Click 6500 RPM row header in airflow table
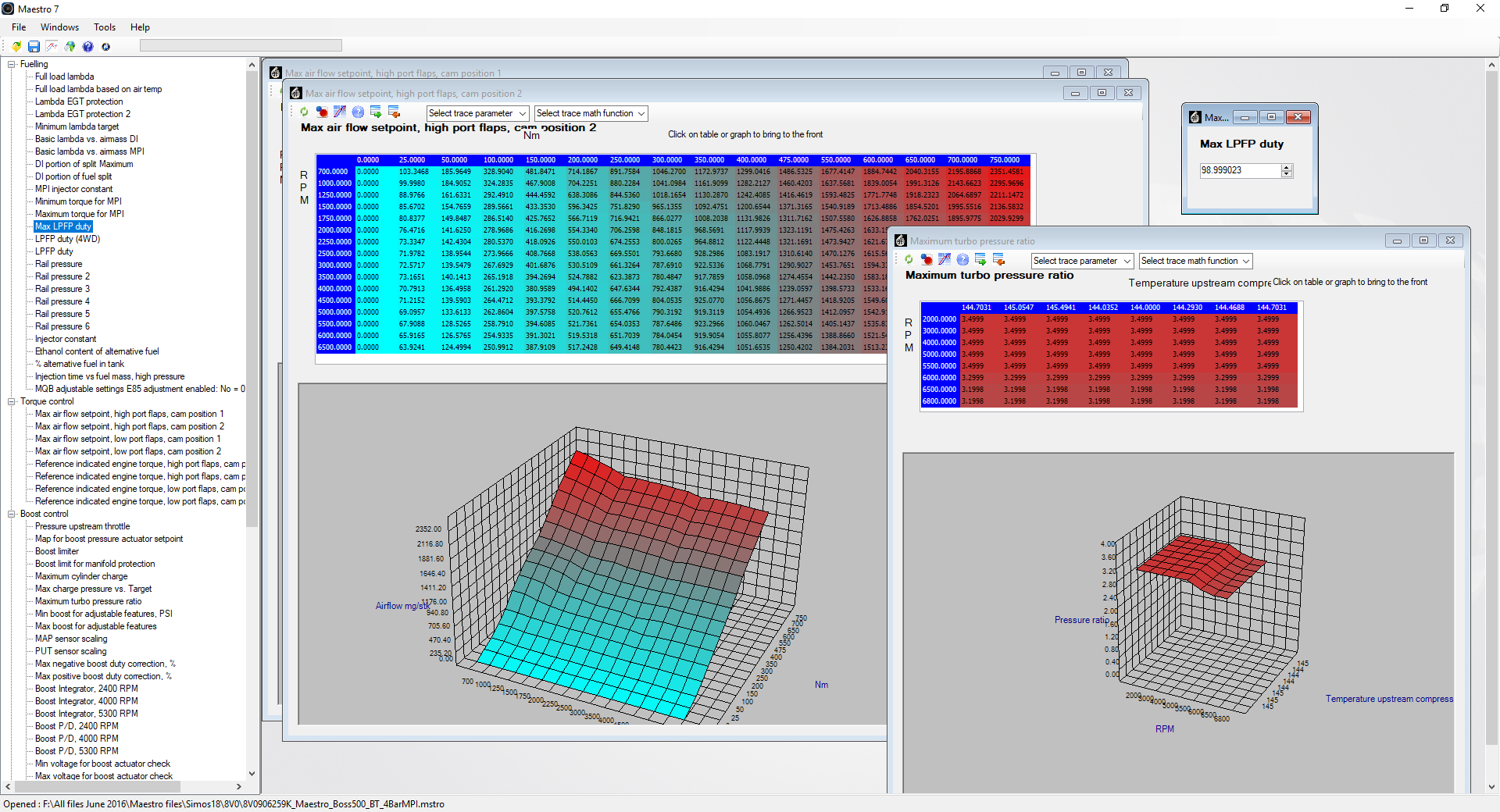This screenshot has height=812, width=1500. coord(336,347)
